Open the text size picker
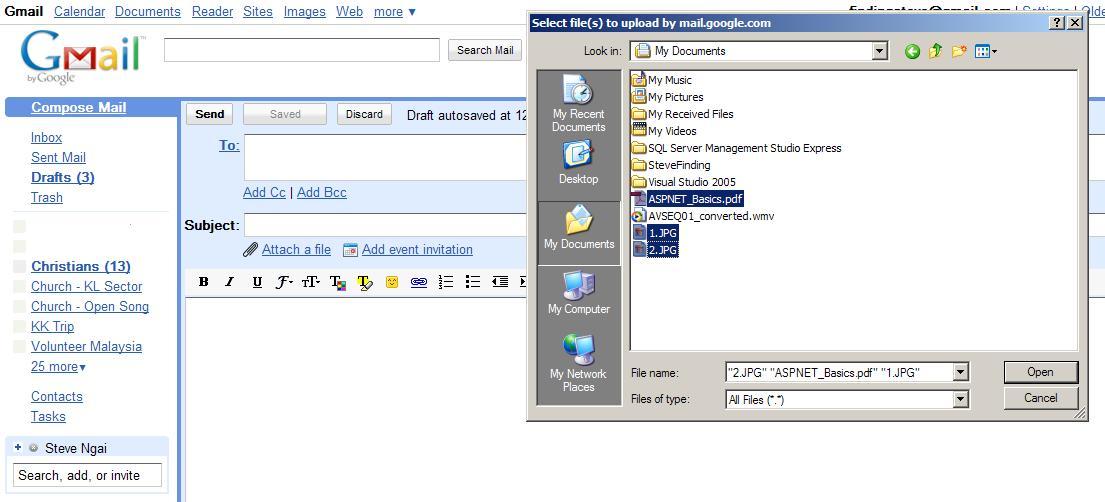This screenshot has height=502, width=1105. (x=311, y=282)
